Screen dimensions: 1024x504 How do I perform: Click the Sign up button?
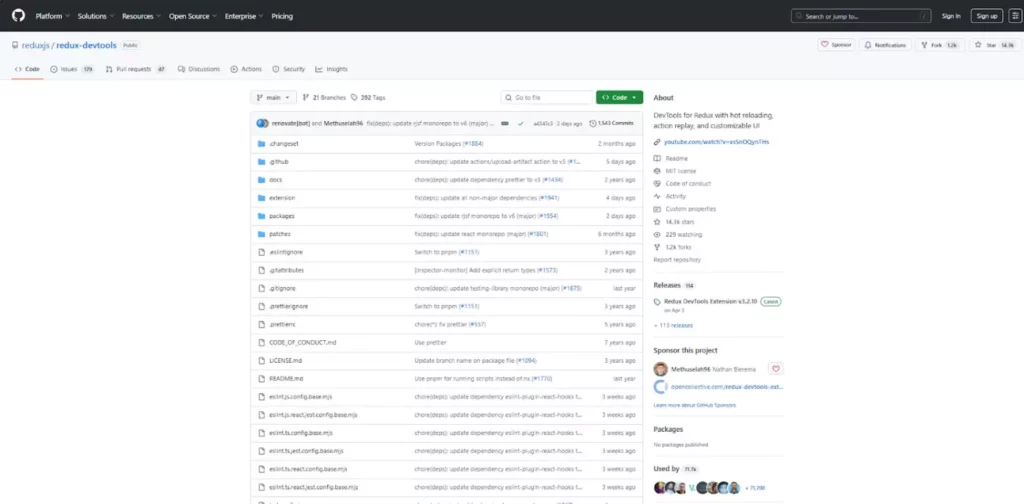pos(986,16)
